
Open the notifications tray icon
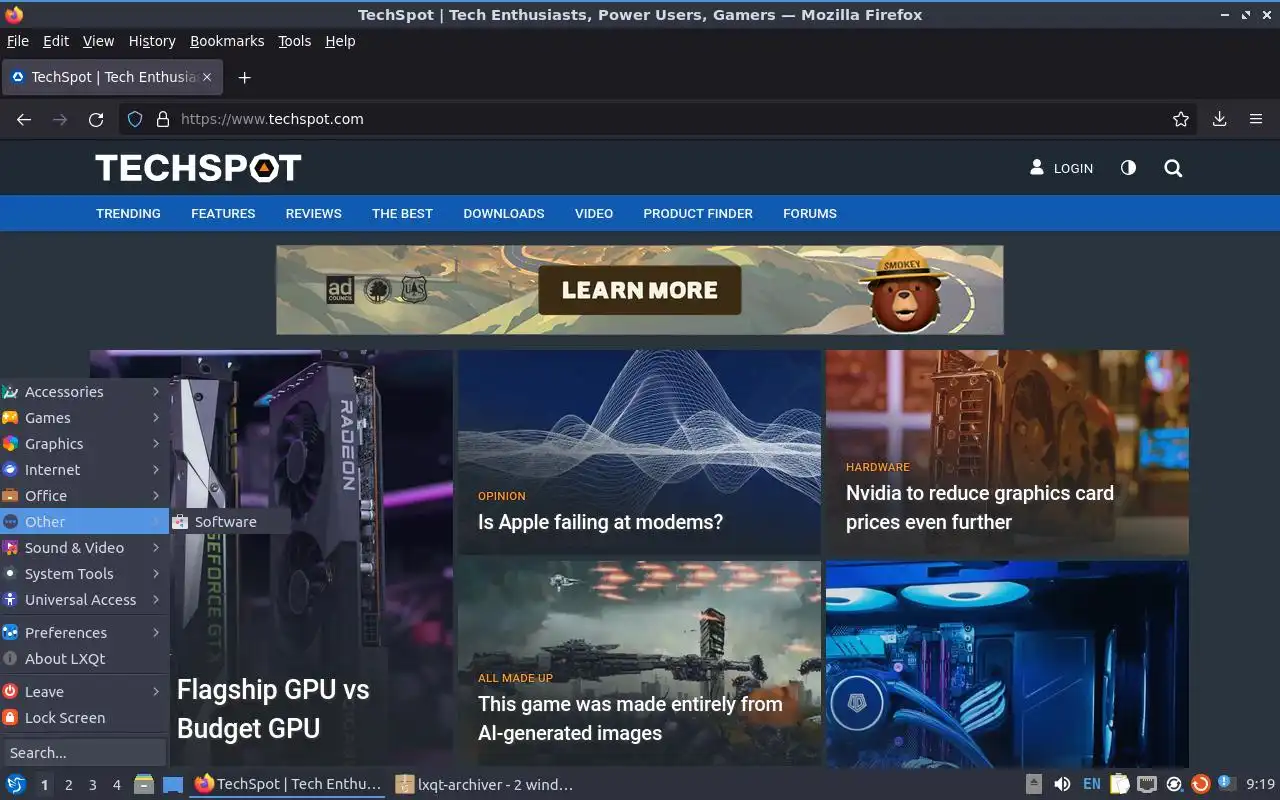1226,783
